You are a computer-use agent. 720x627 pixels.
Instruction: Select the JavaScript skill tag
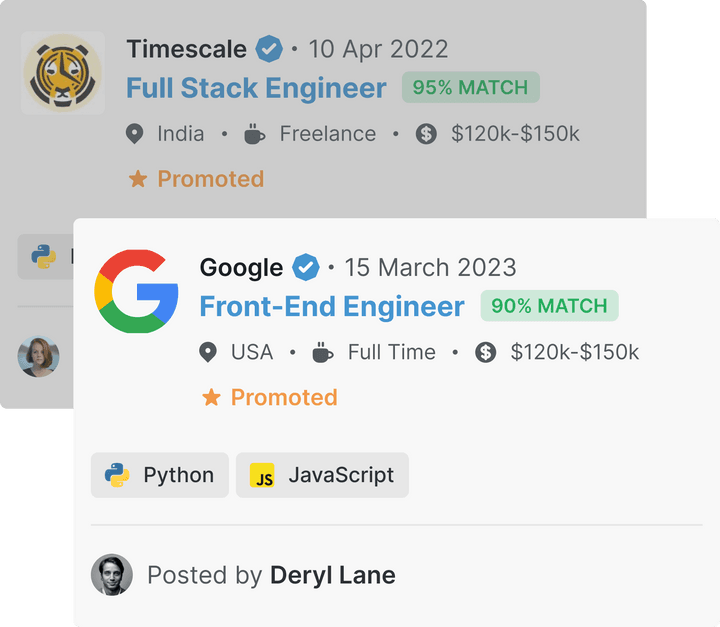(322, 475)
